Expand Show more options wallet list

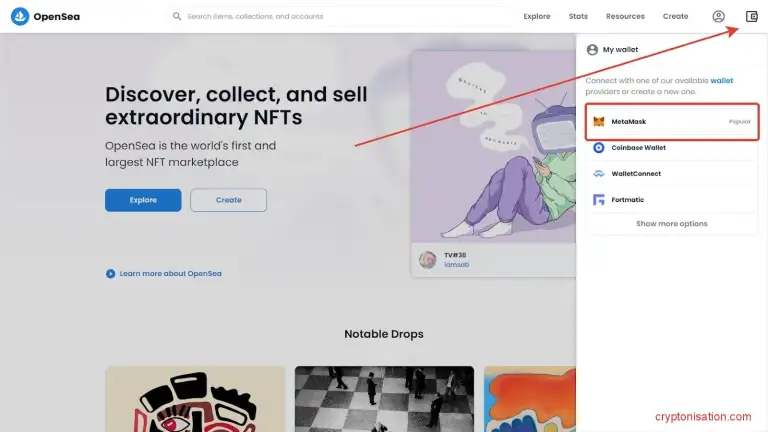point(672,223)
